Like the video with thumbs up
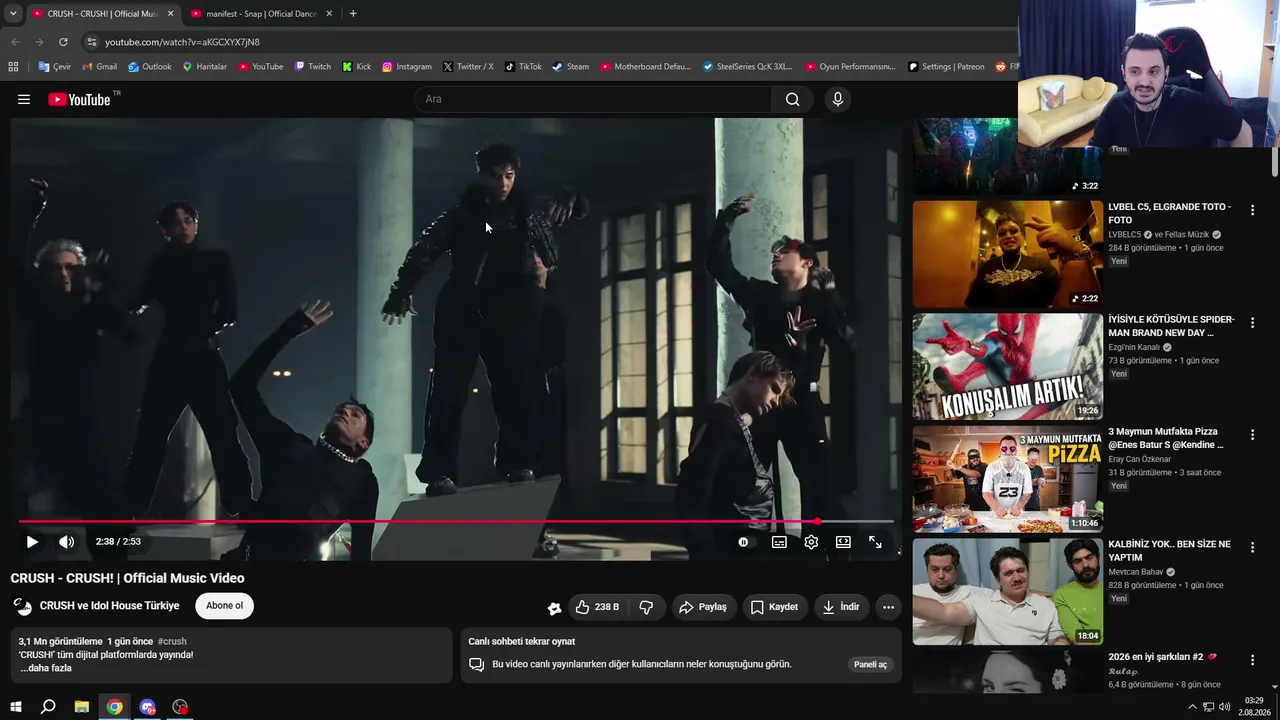This screenshot has height=720, width=1280. pos(597,607)
